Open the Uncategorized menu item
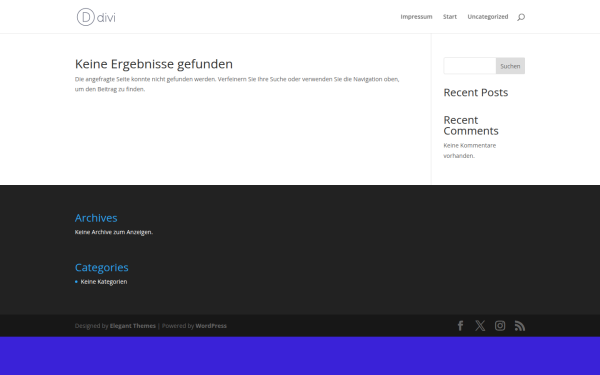The height and width of the screenshot is (375, 600). point(488,17)
